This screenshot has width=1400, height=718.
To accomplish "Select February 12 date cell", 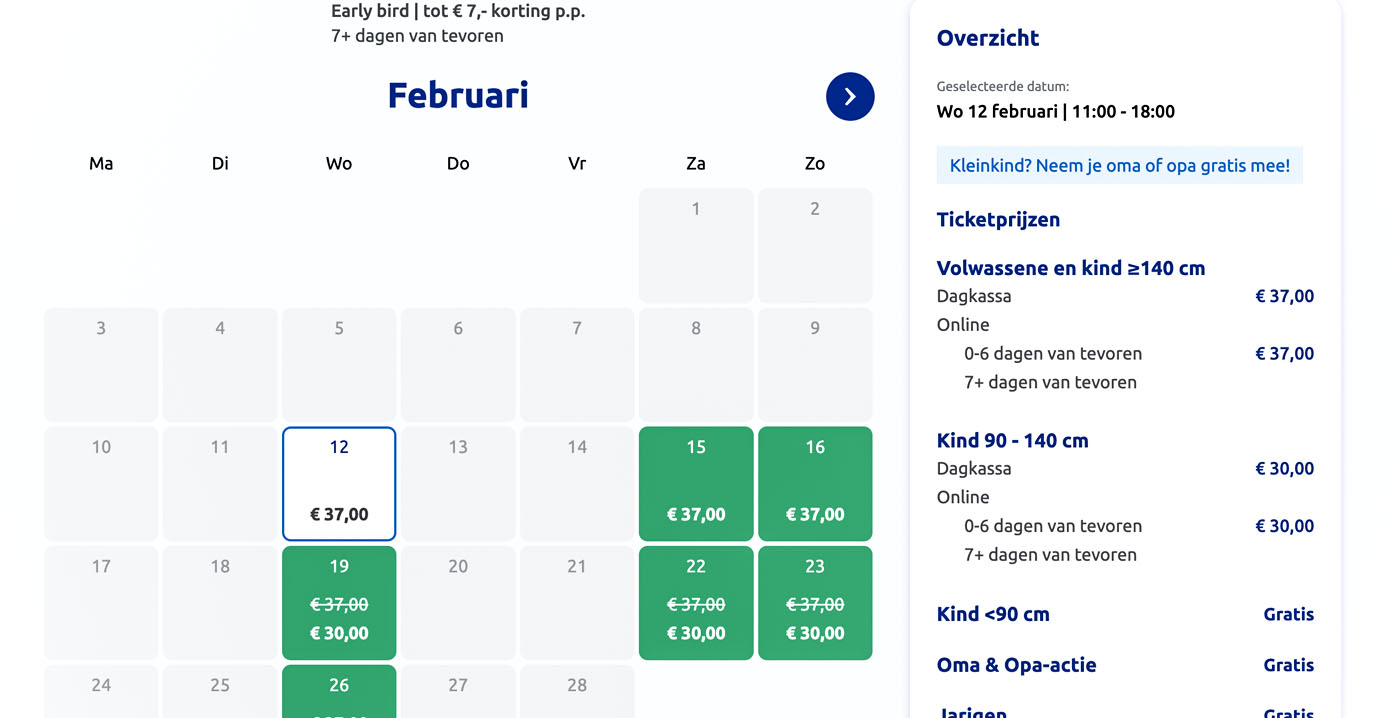I will point(339,484).
